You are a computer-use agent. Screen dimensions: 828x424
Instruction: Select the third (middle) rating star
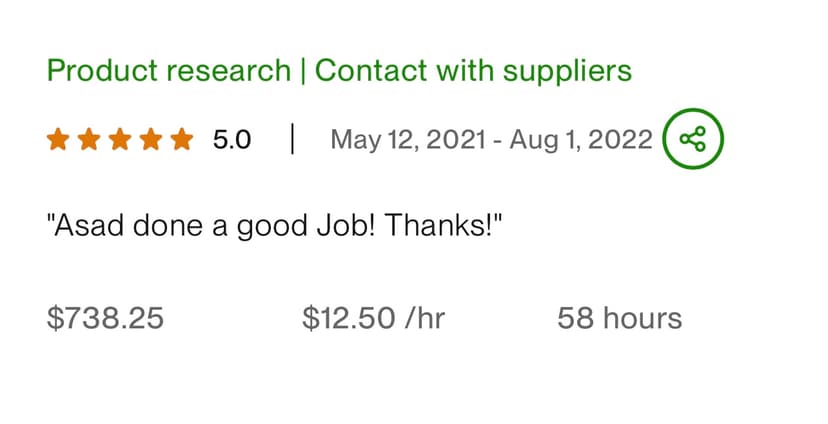120,139
